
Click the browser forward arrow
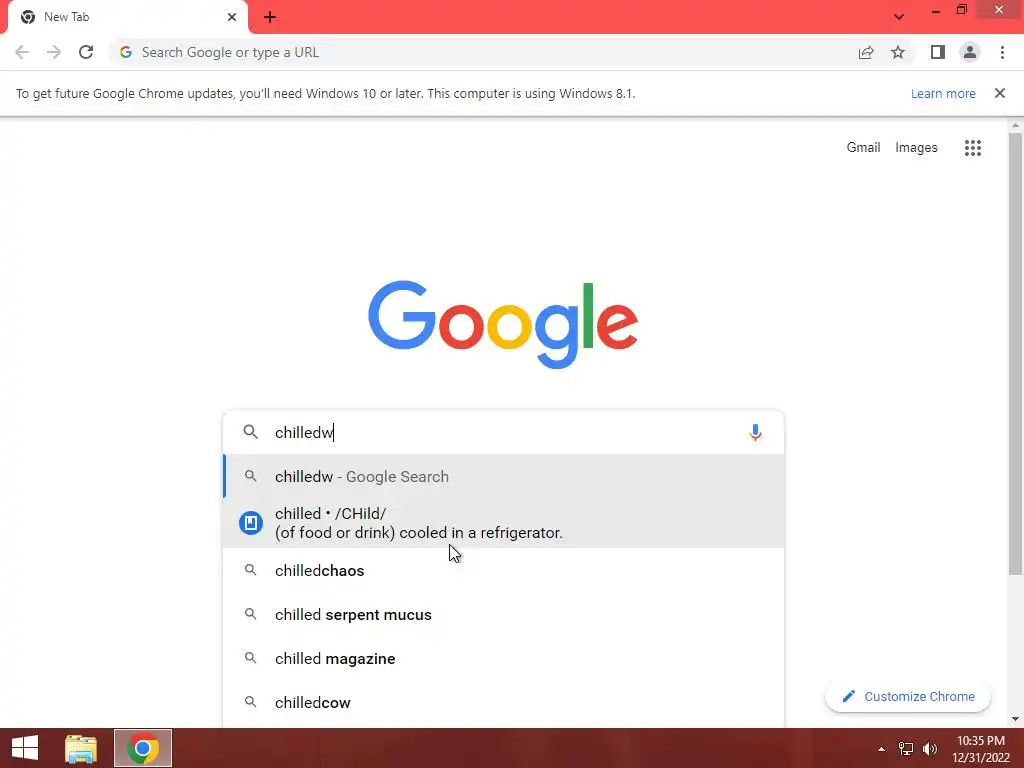click(54, 52)
